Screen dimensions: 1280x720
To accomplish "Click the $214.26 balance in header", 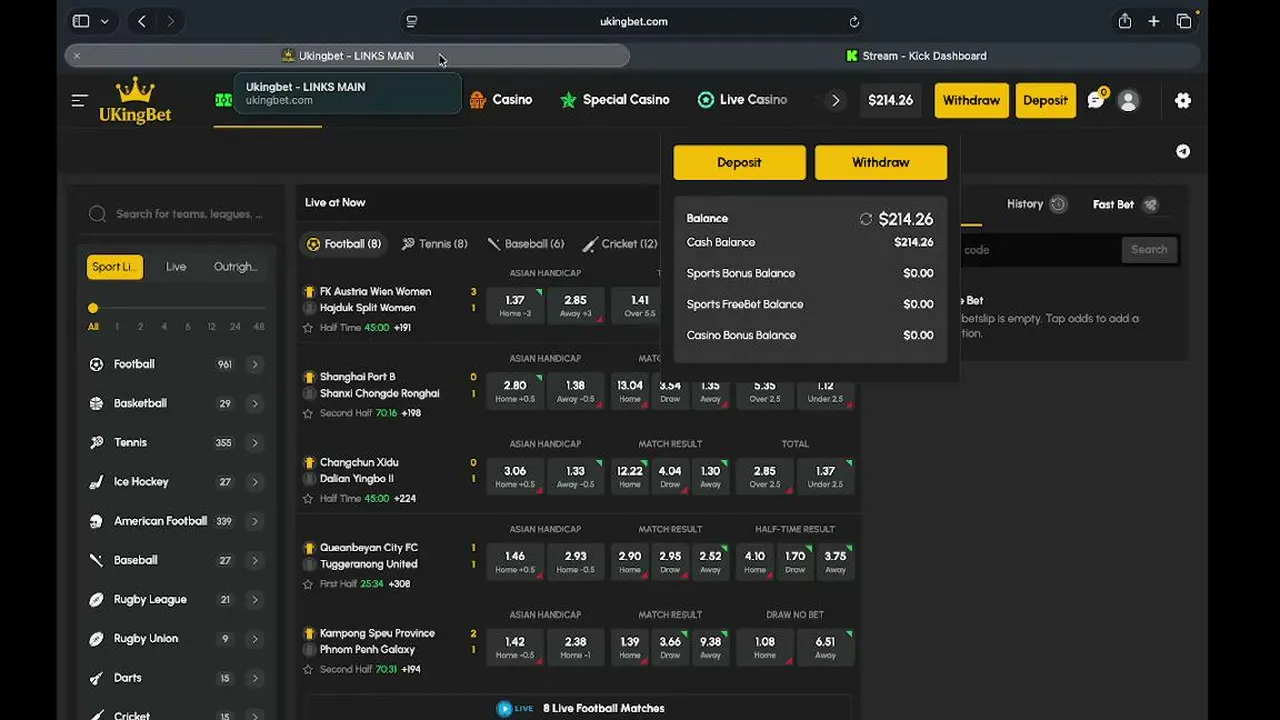I will [x=890, y=100].
